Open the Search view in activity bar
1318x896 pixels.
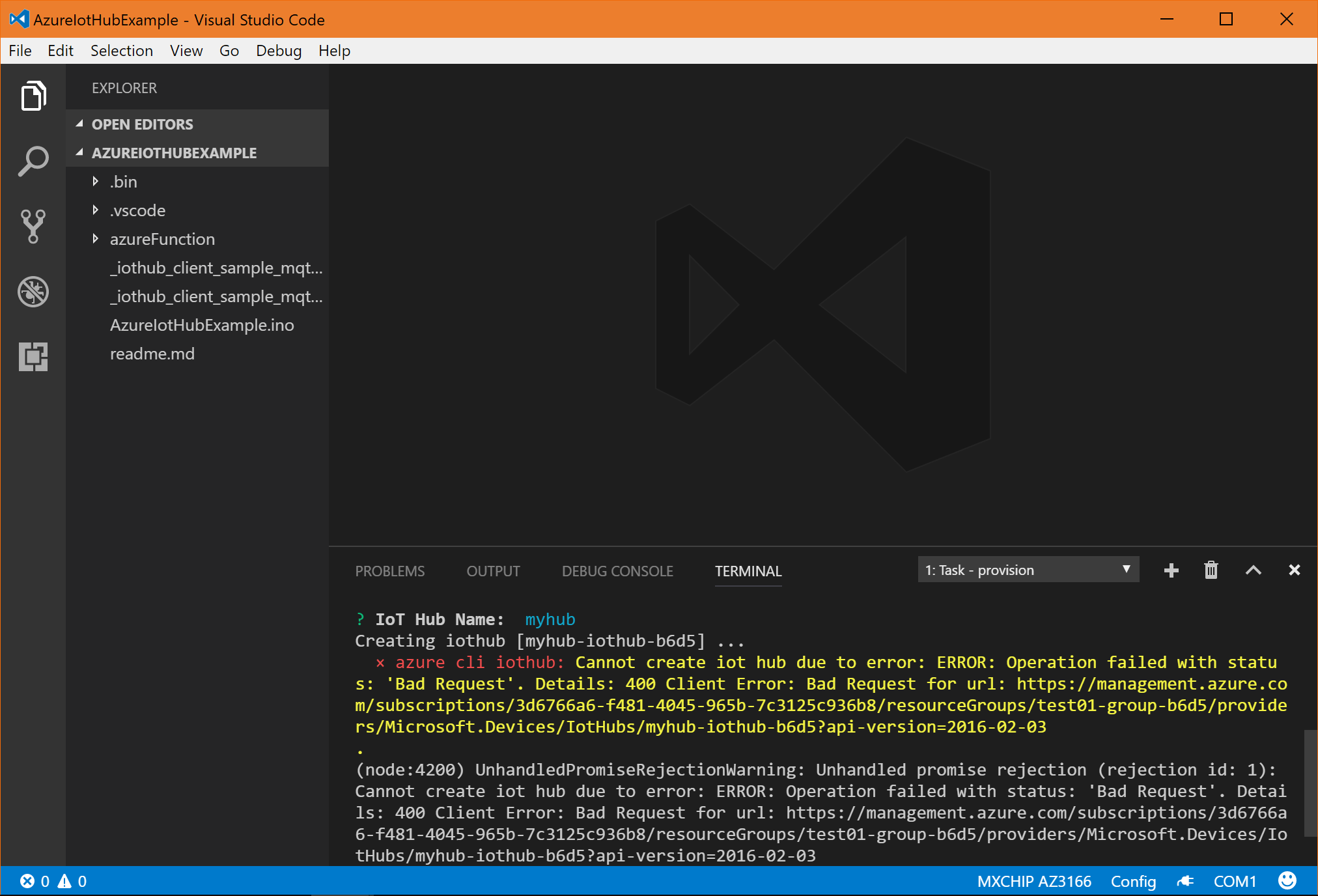33,161
